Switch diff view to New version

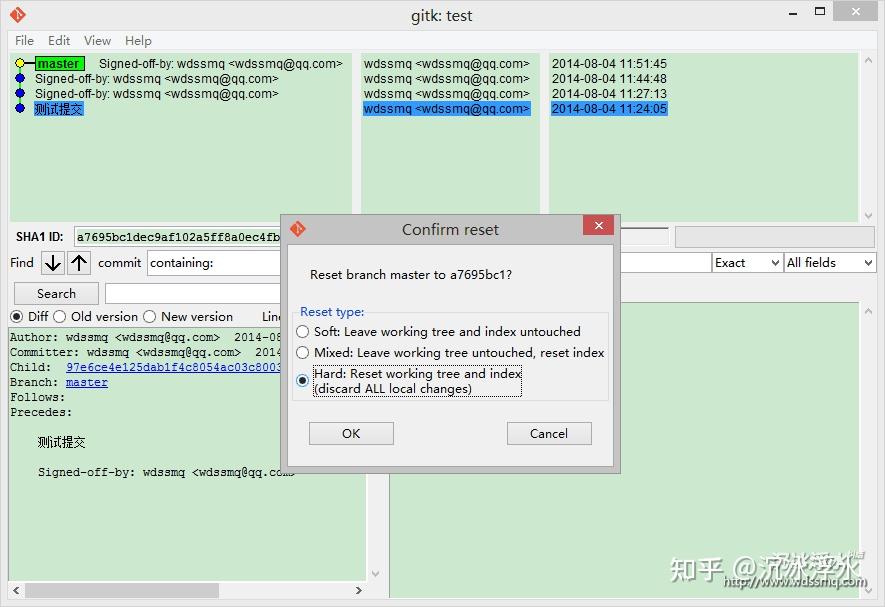(150, 316)
